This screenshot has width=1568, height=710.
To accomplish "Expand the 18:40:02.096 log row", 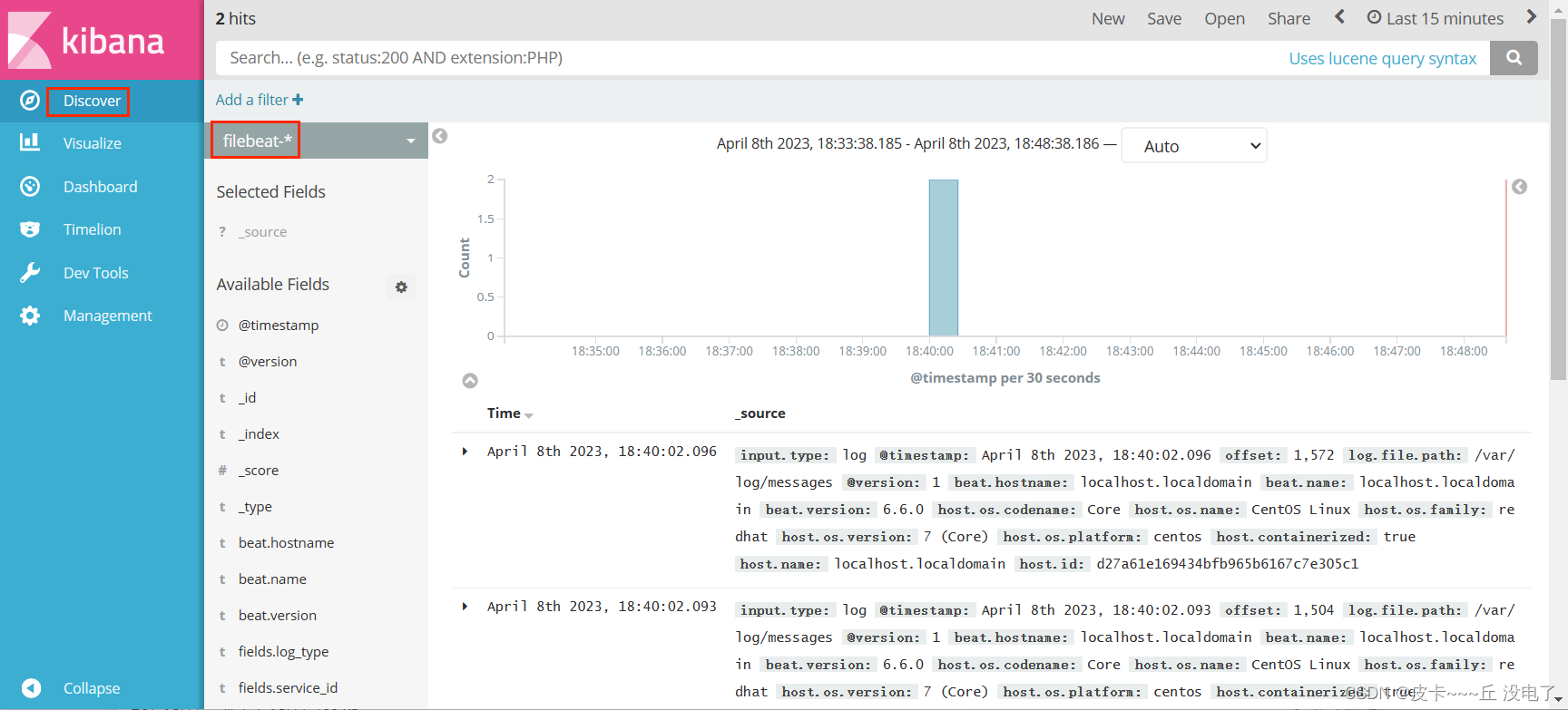I will (x=465, y=452).
